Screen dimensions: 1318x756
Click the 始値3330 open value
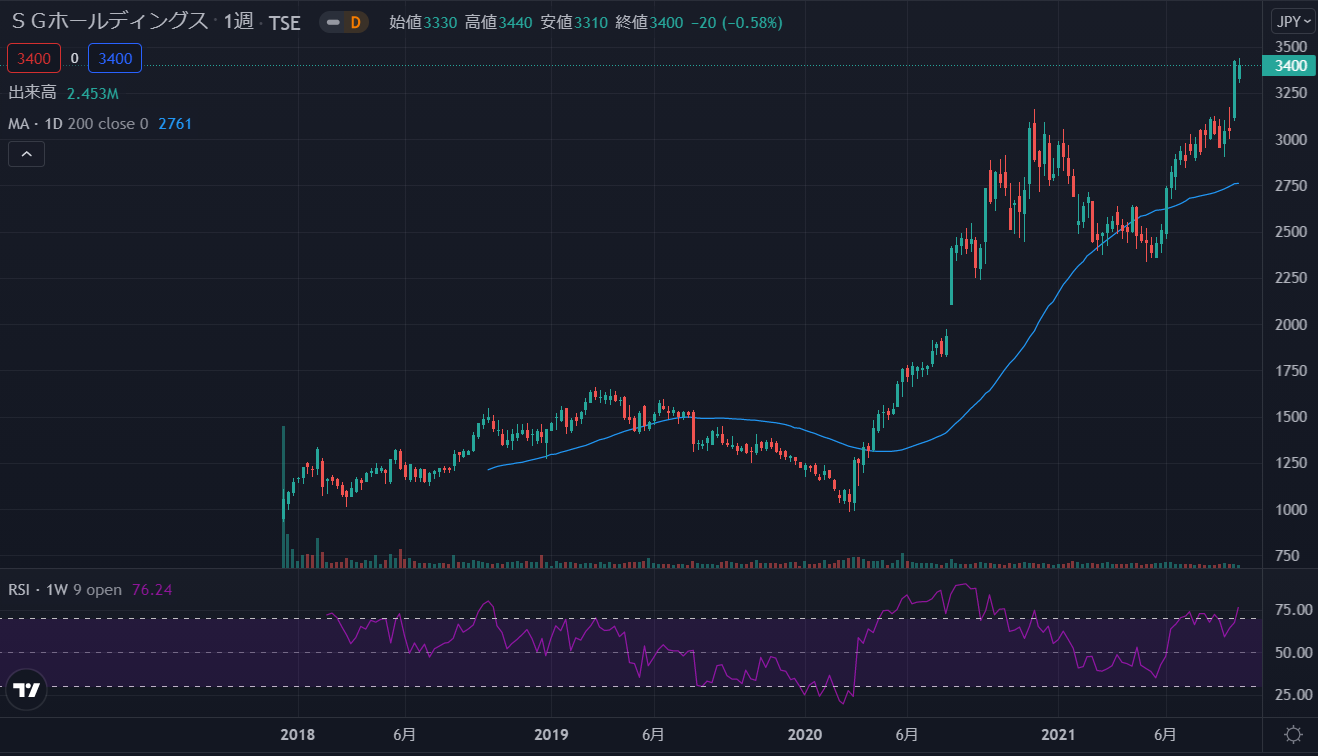click(x=424, y=22)
